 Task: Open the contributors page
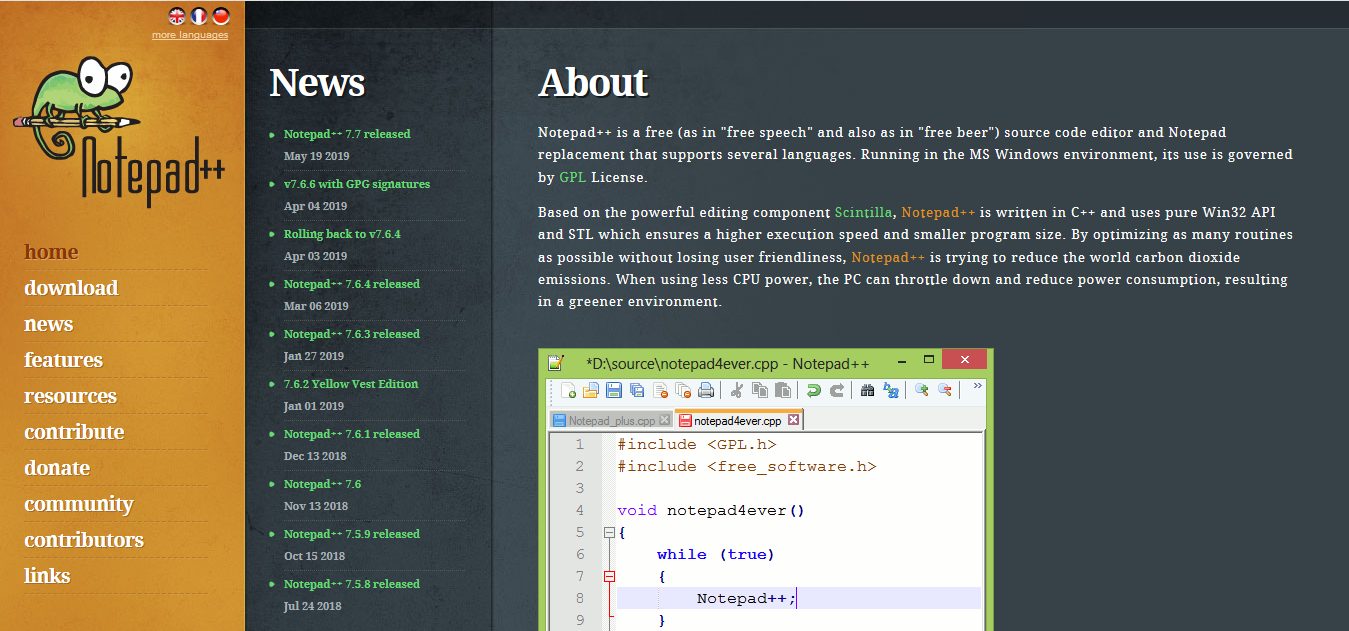(x=84, y=540)
